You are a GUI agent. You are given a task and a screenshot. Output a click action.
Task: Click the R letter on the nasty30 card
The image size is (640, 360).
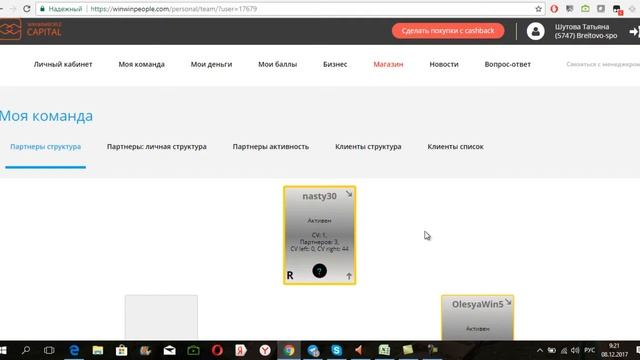290,276
